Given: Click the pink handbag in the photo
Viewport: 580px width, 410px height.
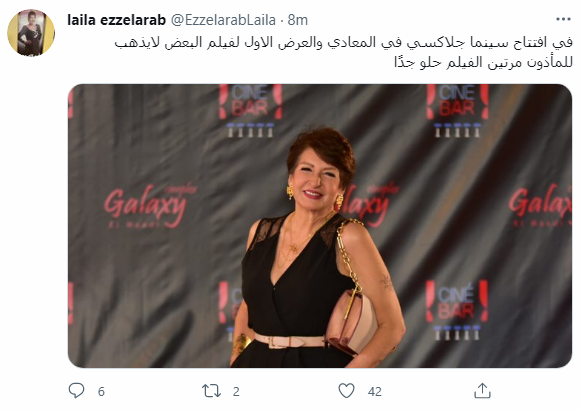Looking at the screenshot, I should [x=351, y=322].
